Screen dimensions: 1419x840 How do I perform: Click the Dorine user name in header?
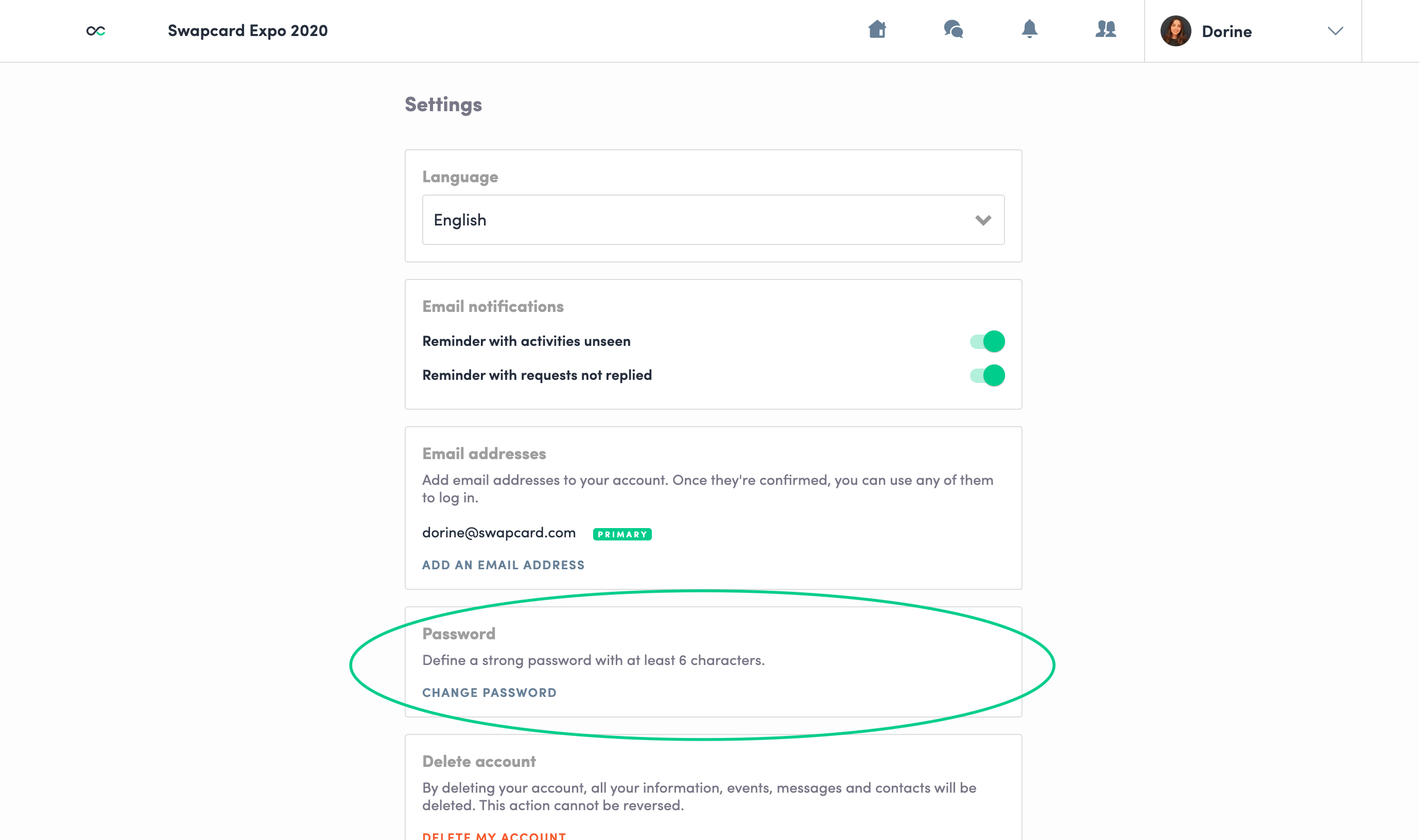click(1226, 32)
